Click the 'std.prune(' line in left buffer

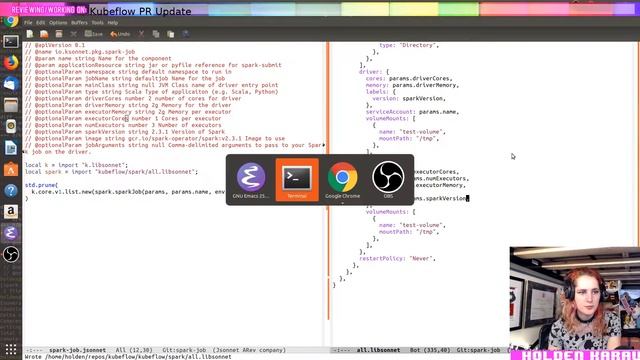point(41,185)
